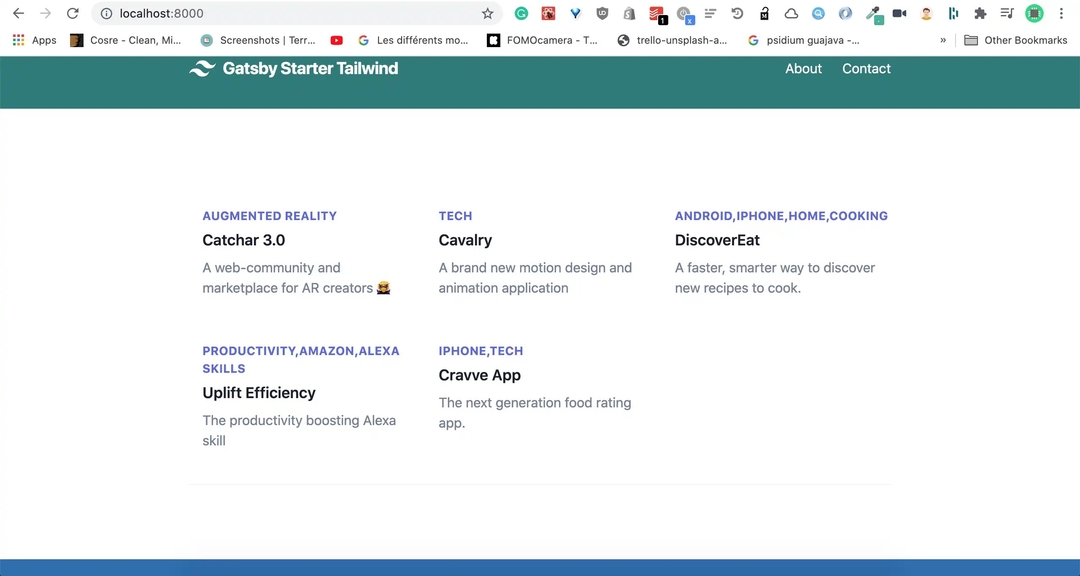The image size is (1080, 576).
Task: Click the AUGMENTED REALITY category label
Action: pos(269,216)
